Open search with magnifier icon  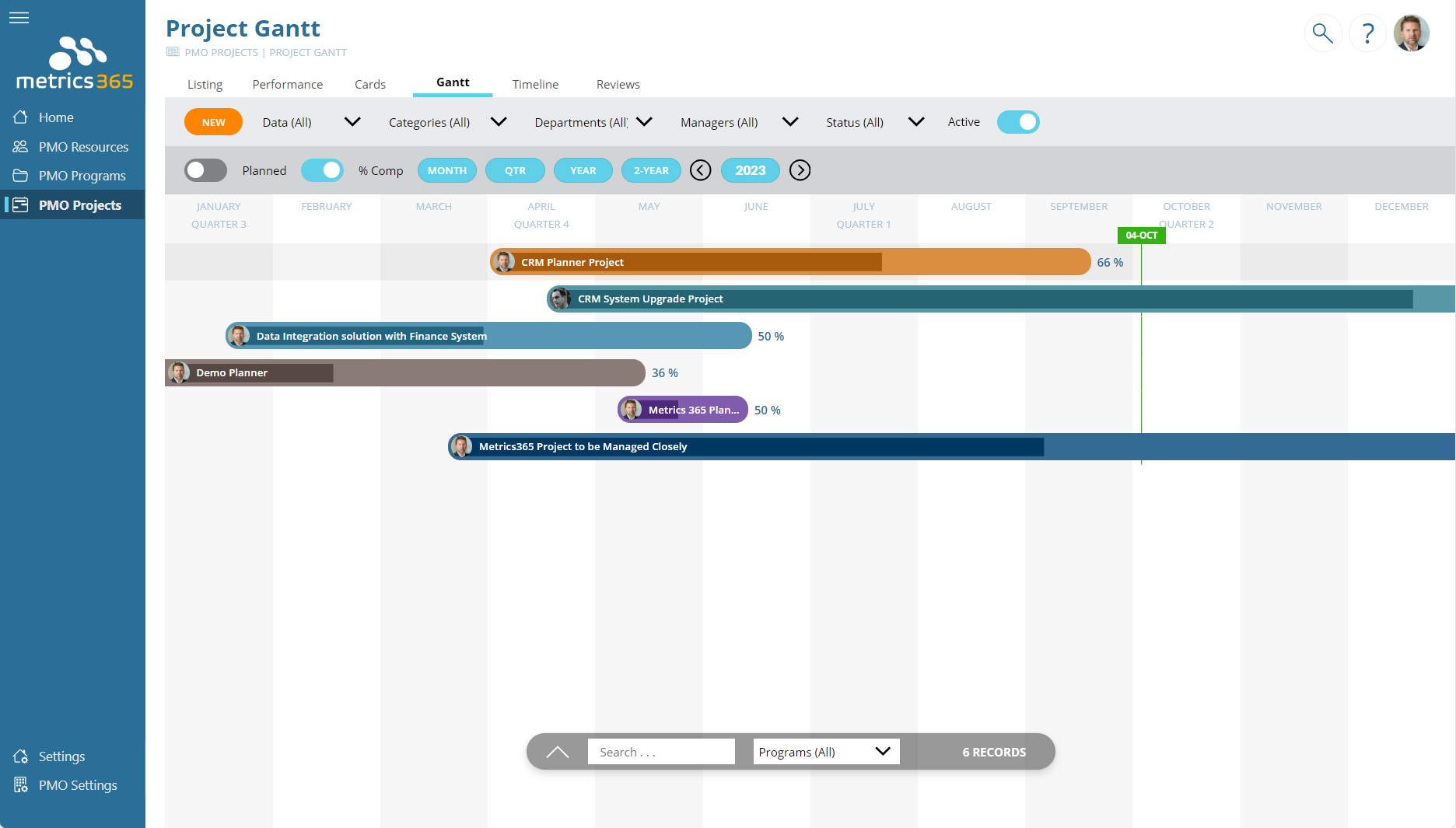point(1322,33)
